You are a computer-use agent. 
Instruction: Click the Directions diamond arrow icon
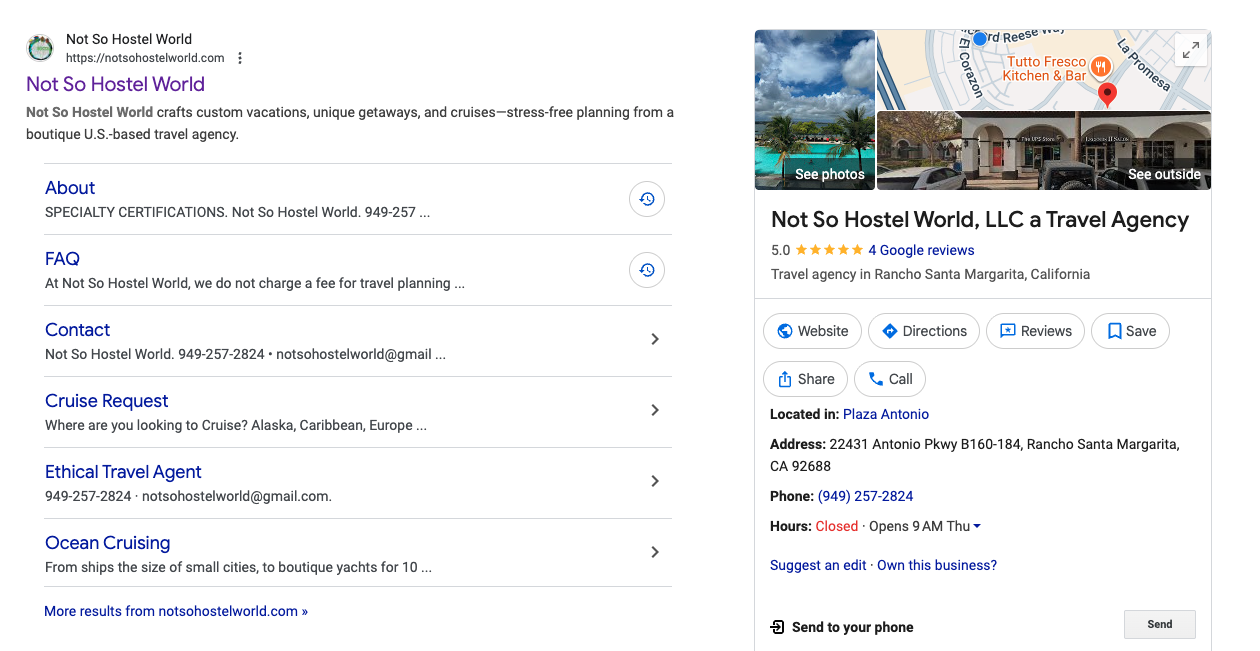tap(890, 331)
